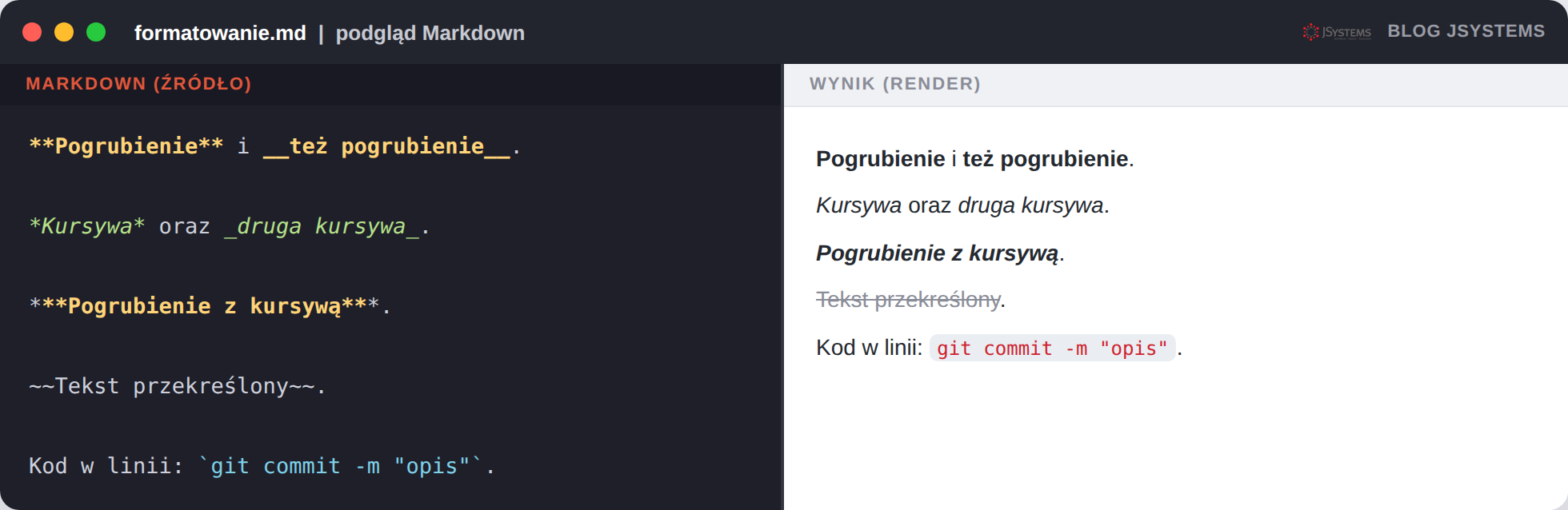Click source text '_druga kursywa_'
This screenshot has width=1568, height=510.
[322, 226]
